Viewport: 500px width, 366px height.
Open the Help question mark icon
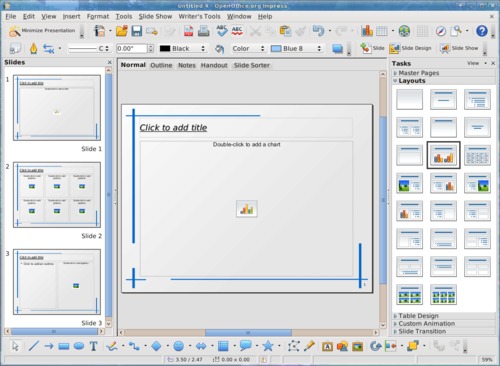pyautogui.click(x=482, y=31)
